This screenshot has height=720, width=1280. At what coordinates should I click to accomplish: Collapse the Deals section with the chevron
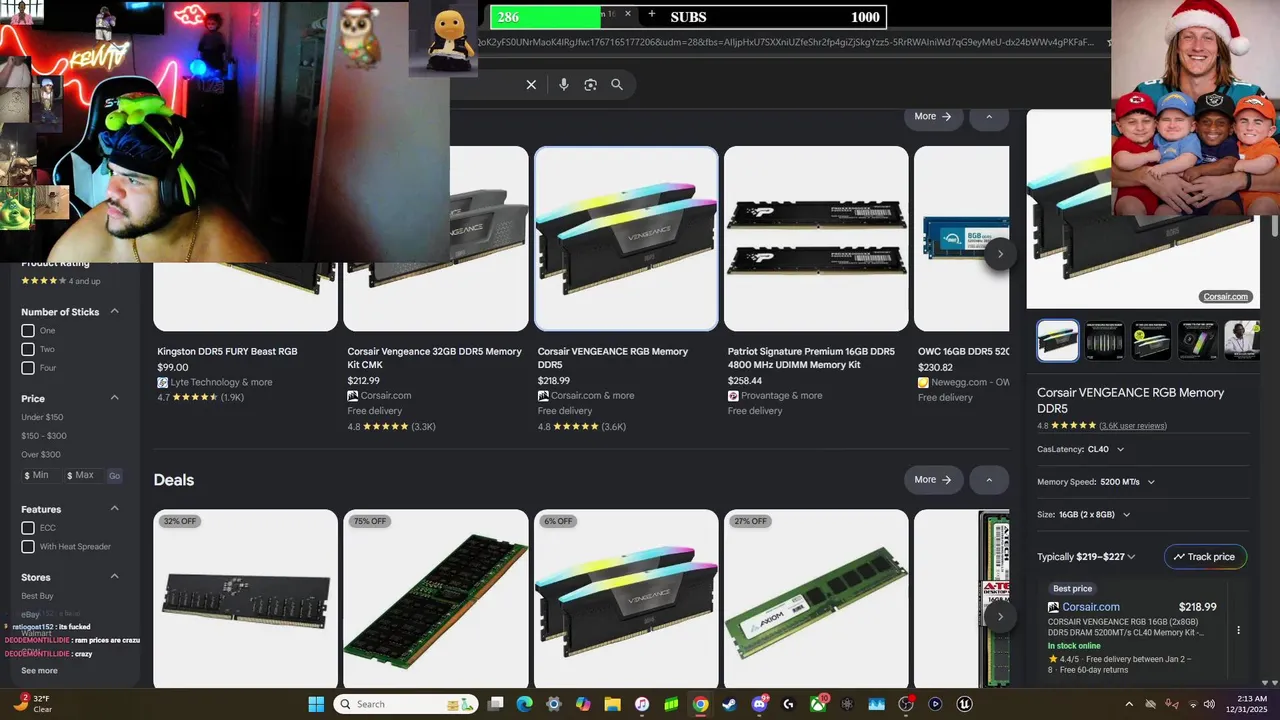pyautogui.click(x=989, y=480)
